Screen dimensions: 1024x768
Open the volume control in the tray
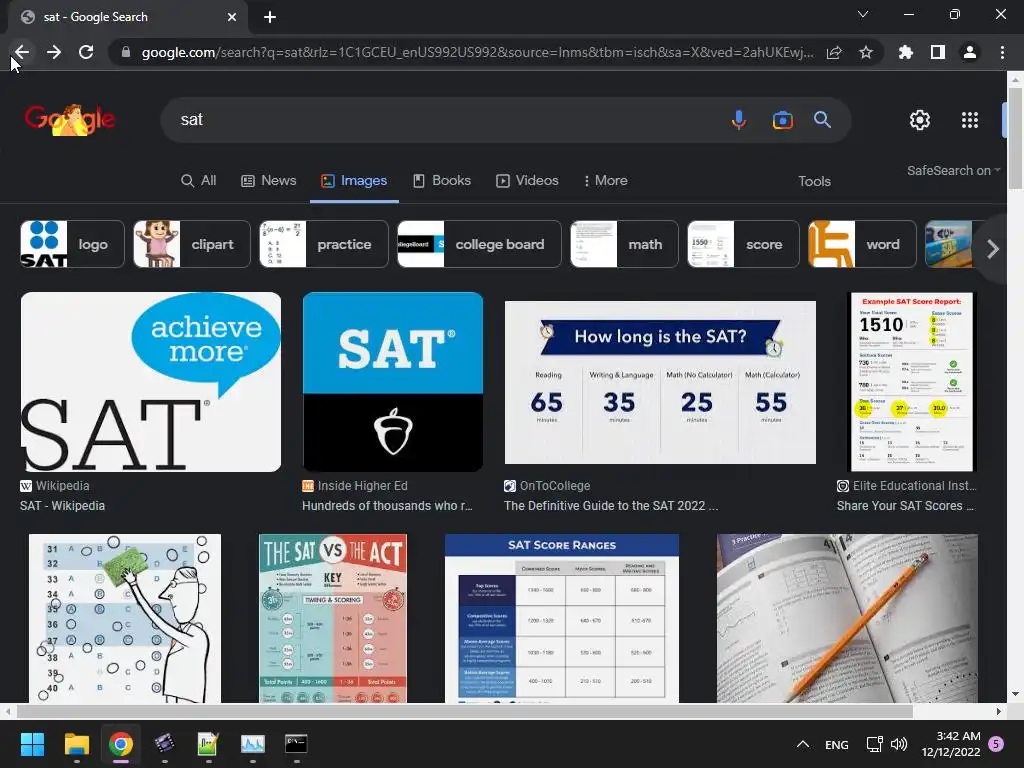(899, 744)
